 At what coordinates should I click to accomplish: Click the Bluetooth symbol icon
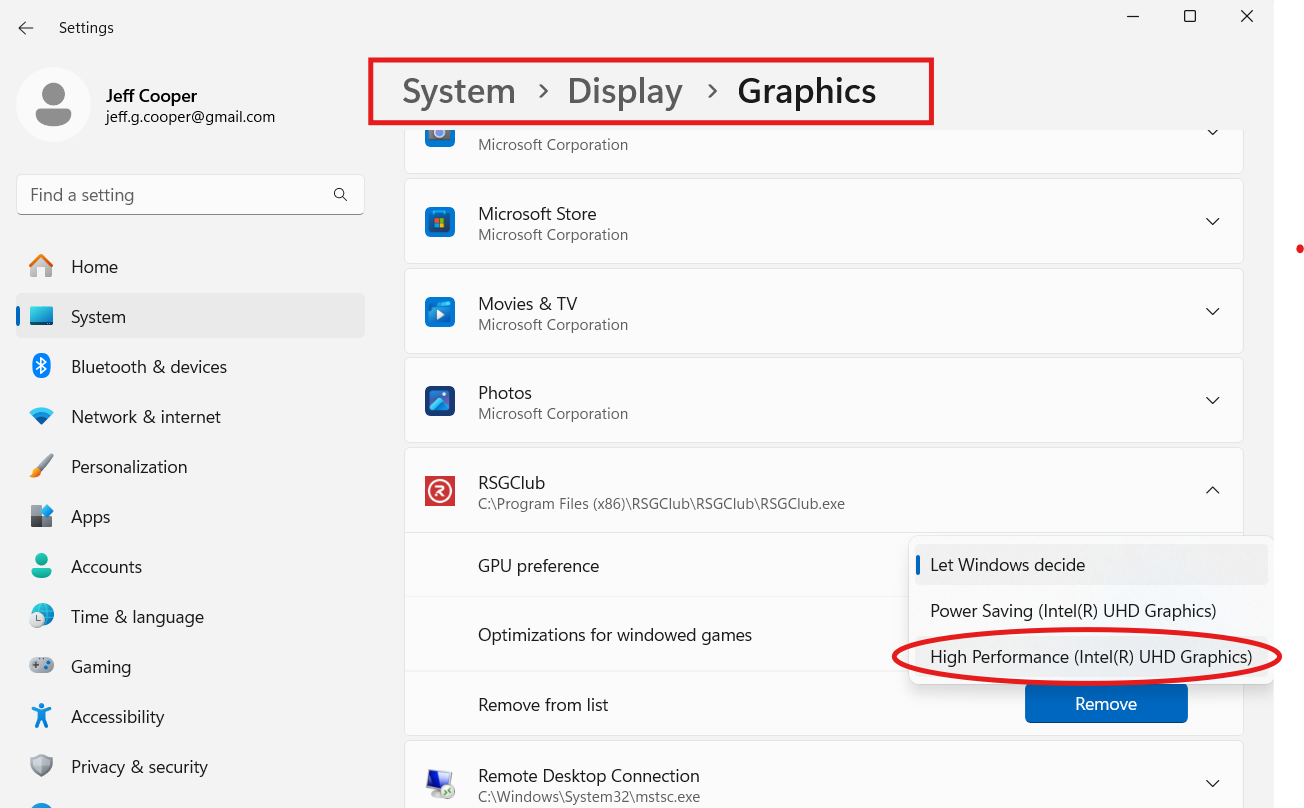click(x=41, y=366)
